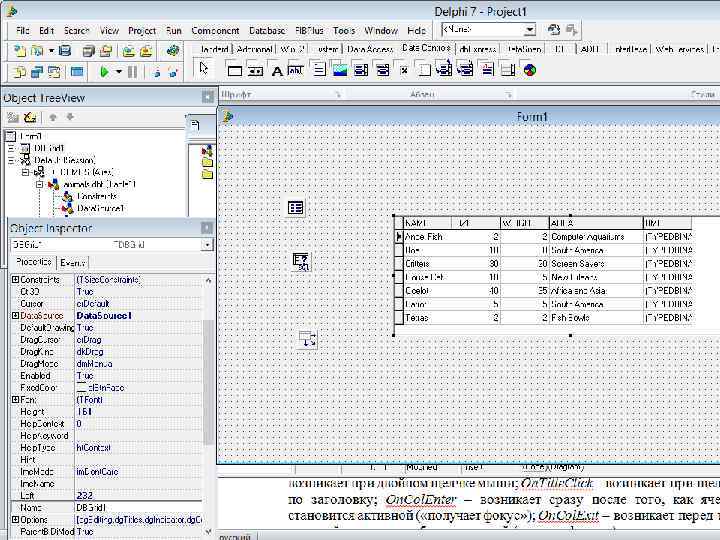
Task: Open the Open-file dropdown arrow
Action: click(51, 51)
